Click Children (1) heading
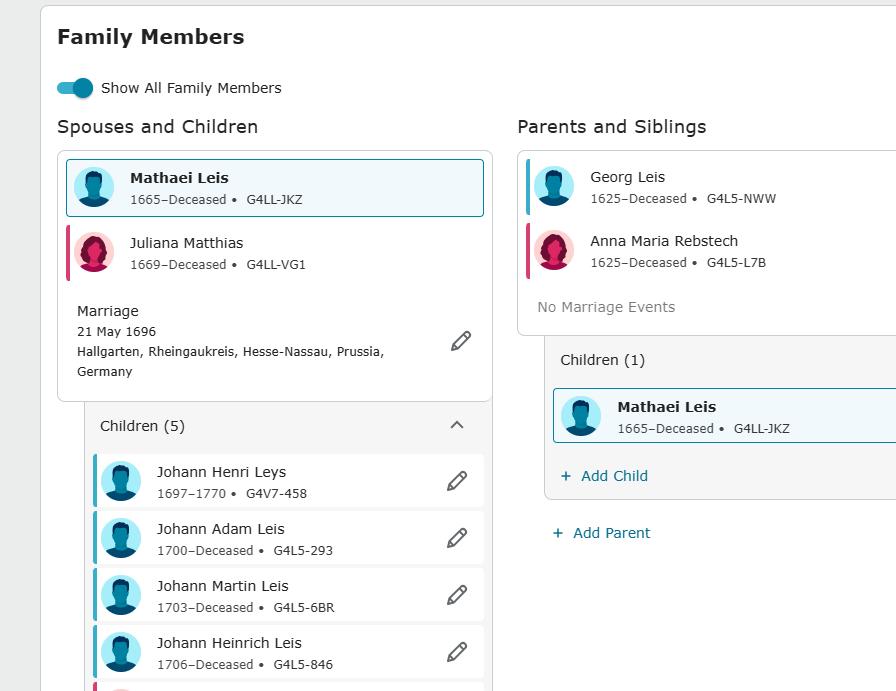 (x=602, y=360)
